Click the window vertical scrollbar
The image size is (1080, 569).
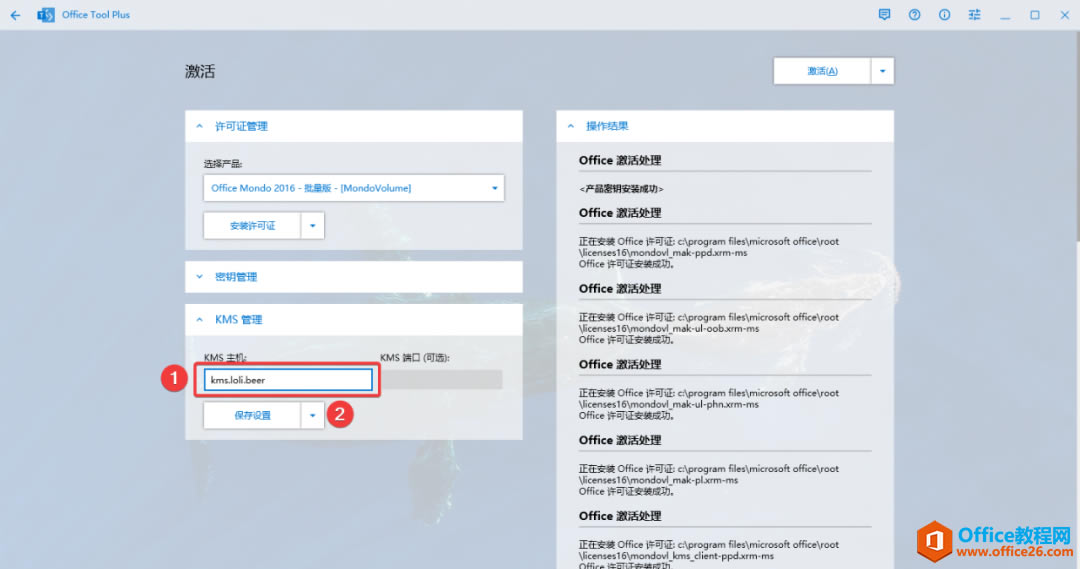(1076, 138)
